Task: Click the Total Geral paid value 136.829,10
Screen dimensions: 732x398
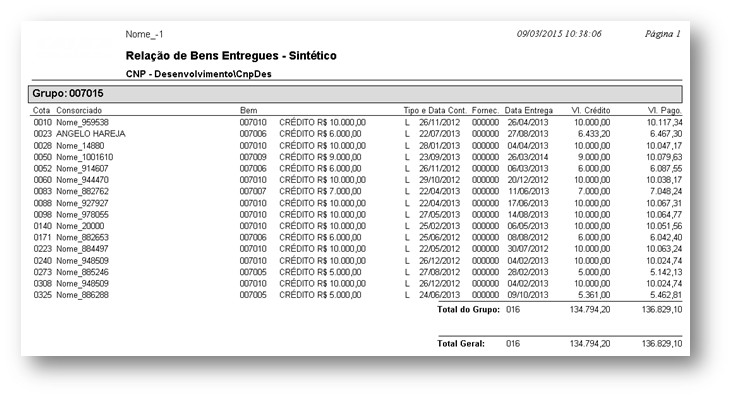Action: (662, 344)
